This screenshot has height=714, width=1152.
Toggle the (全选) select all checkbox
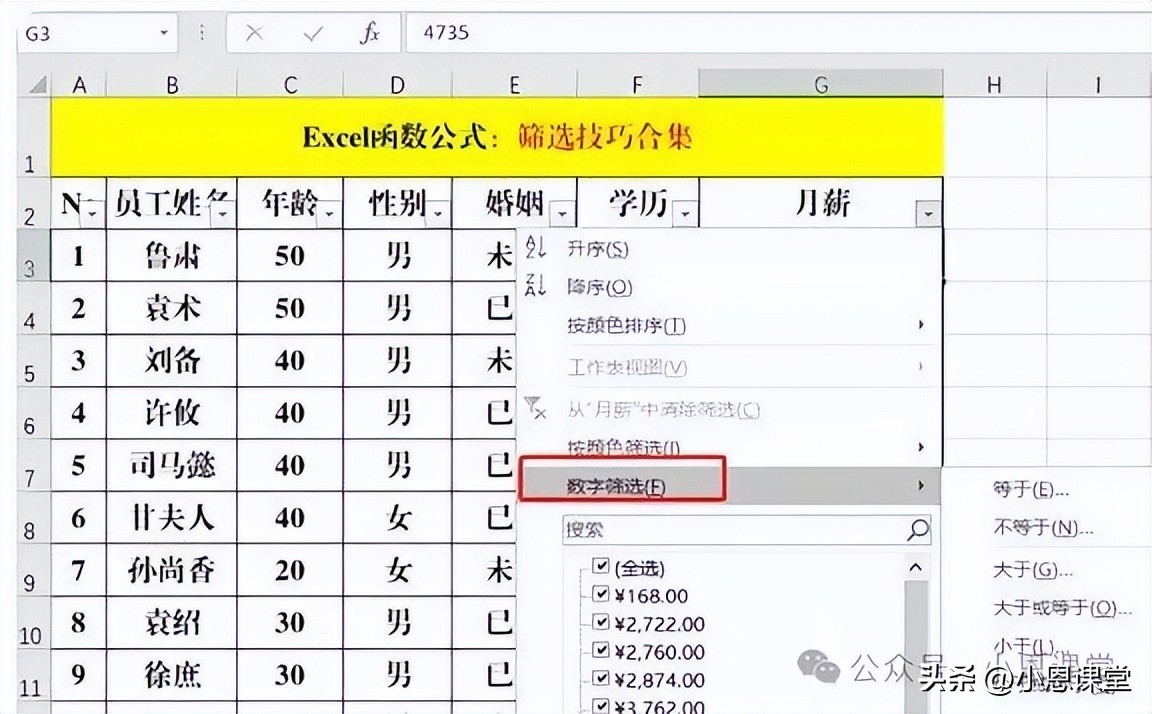coord(601,567)
